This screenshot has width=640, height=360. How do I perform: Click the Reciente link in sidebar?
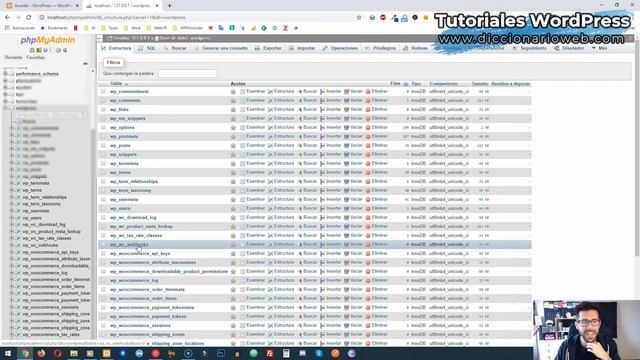coord(13,58)
